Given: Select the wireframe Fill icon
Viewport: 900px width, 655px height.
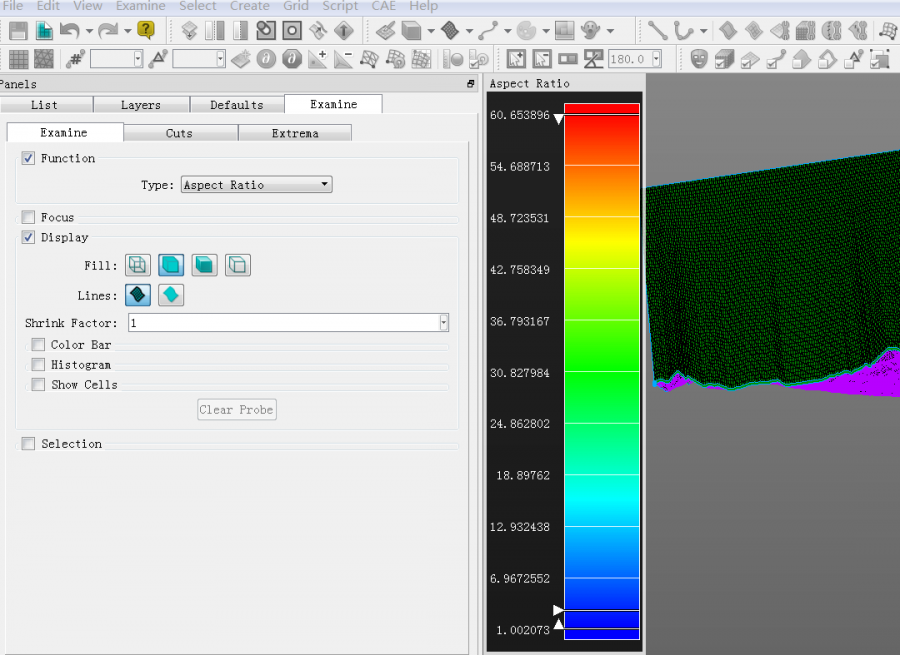Looking at the screenshot, I should click(x=137, y=265).
